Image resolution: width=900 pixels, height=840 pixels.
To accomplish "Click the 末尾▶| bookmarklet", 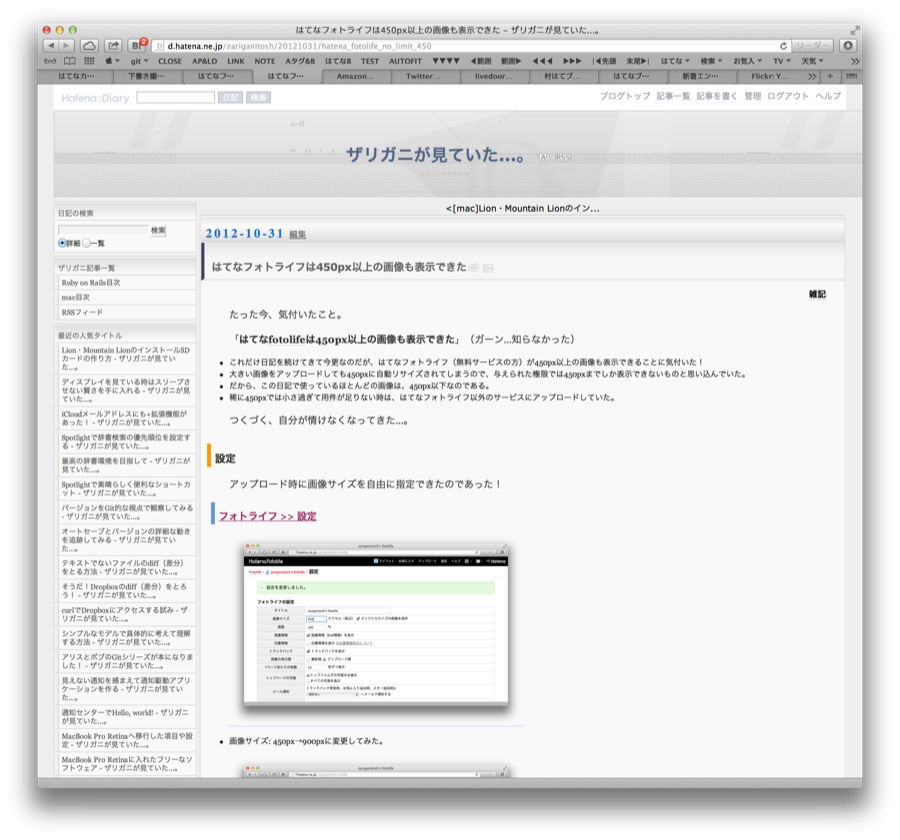I will (637, 61).
